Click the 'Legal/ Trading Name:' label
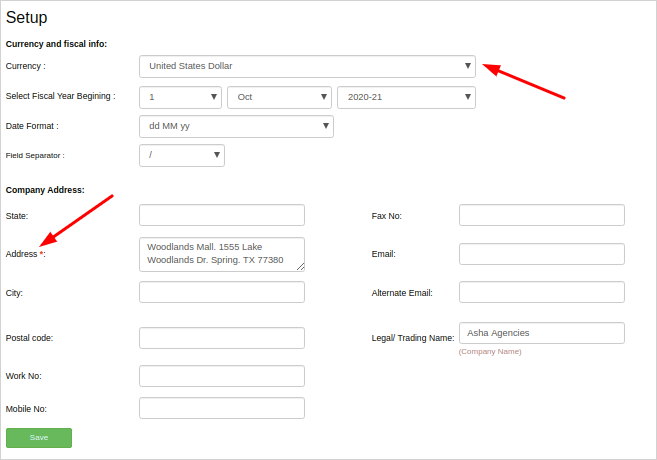This screenshot has height=460, width=657. click(x=413, y=338)
